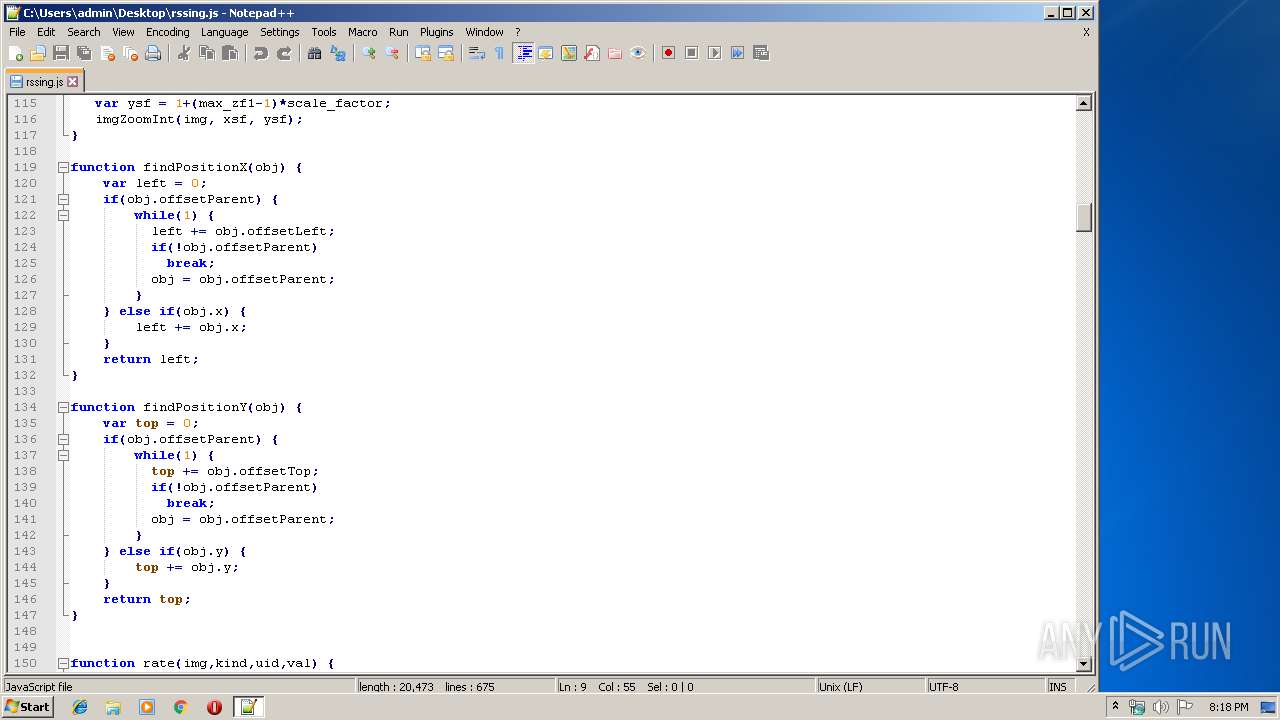Image resolution: width=1280 pixels, height=720 pixels.
Task: Open the Plugins menu
Action: (x=436, y=32)
